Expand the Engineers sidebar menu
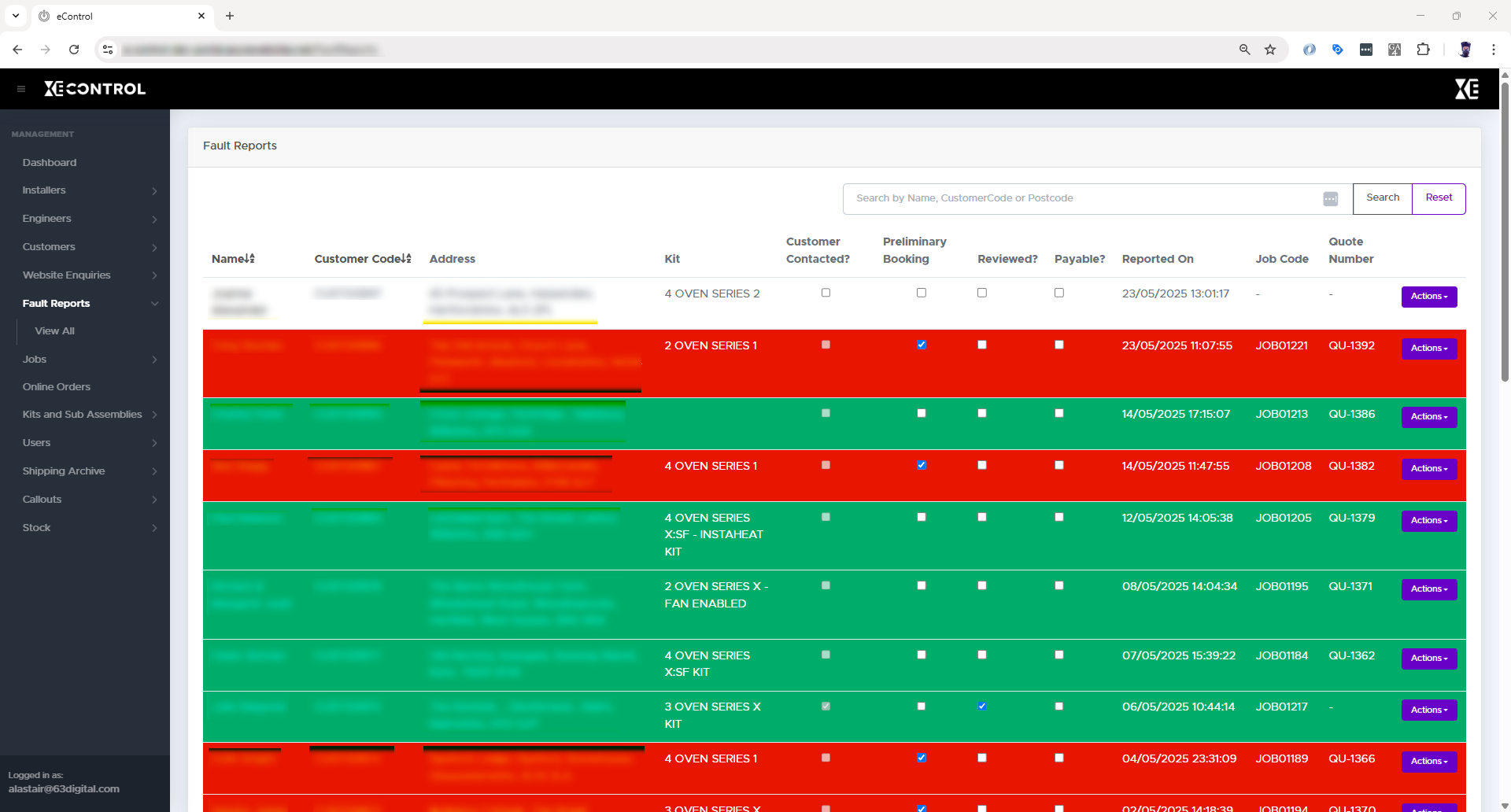Image resolution: width=1511 pixels, height=812 pixels. tap(85, 219)
